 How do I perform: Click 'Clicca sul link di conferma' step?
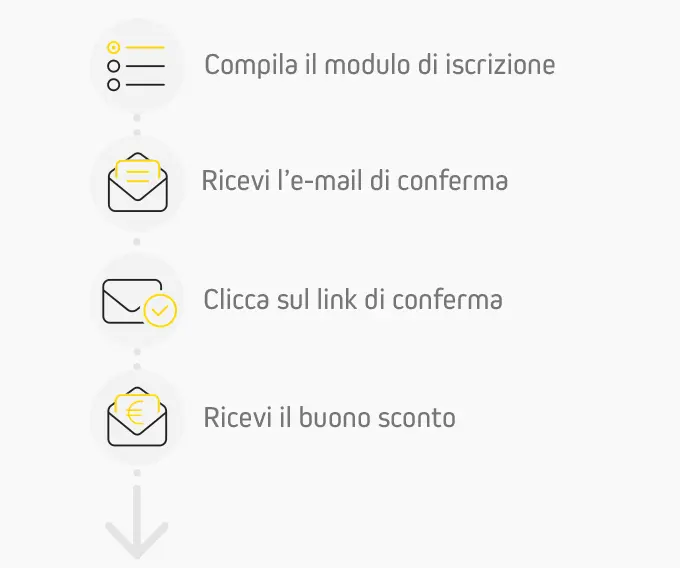(x=353, y=299)
